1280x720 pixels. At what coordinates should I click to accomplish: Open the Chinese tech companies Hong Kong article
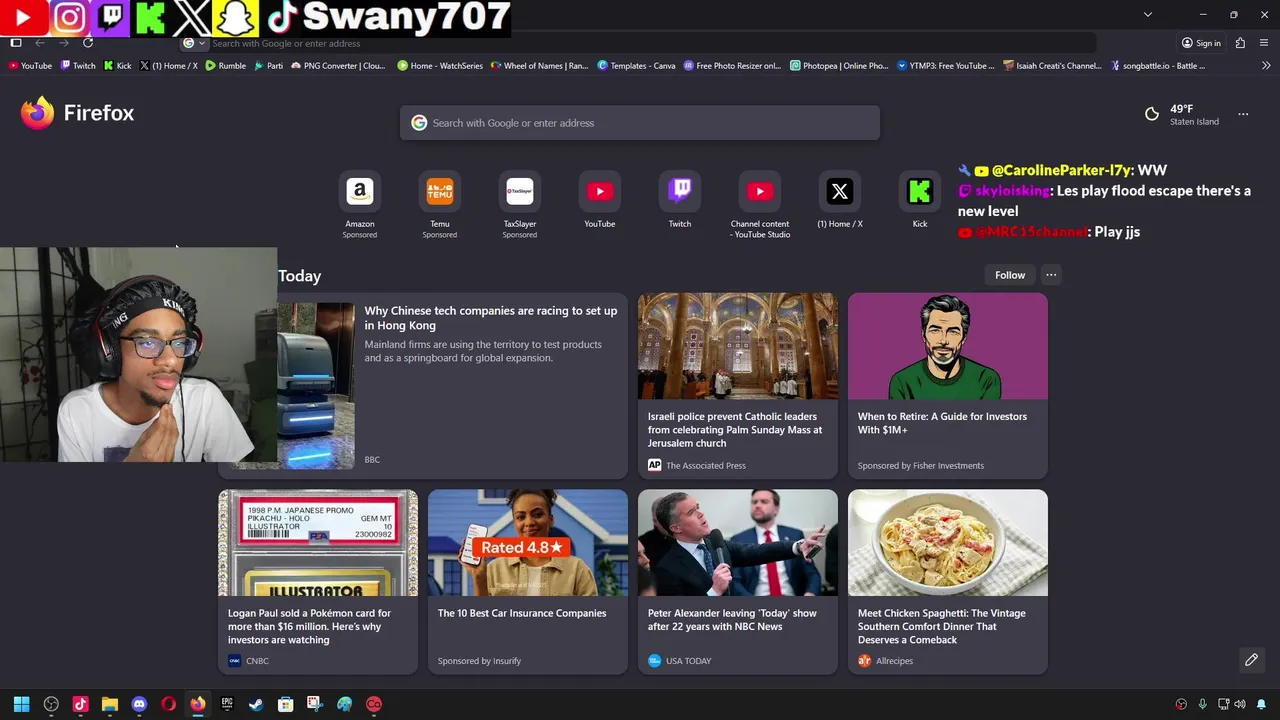point(491,318)
